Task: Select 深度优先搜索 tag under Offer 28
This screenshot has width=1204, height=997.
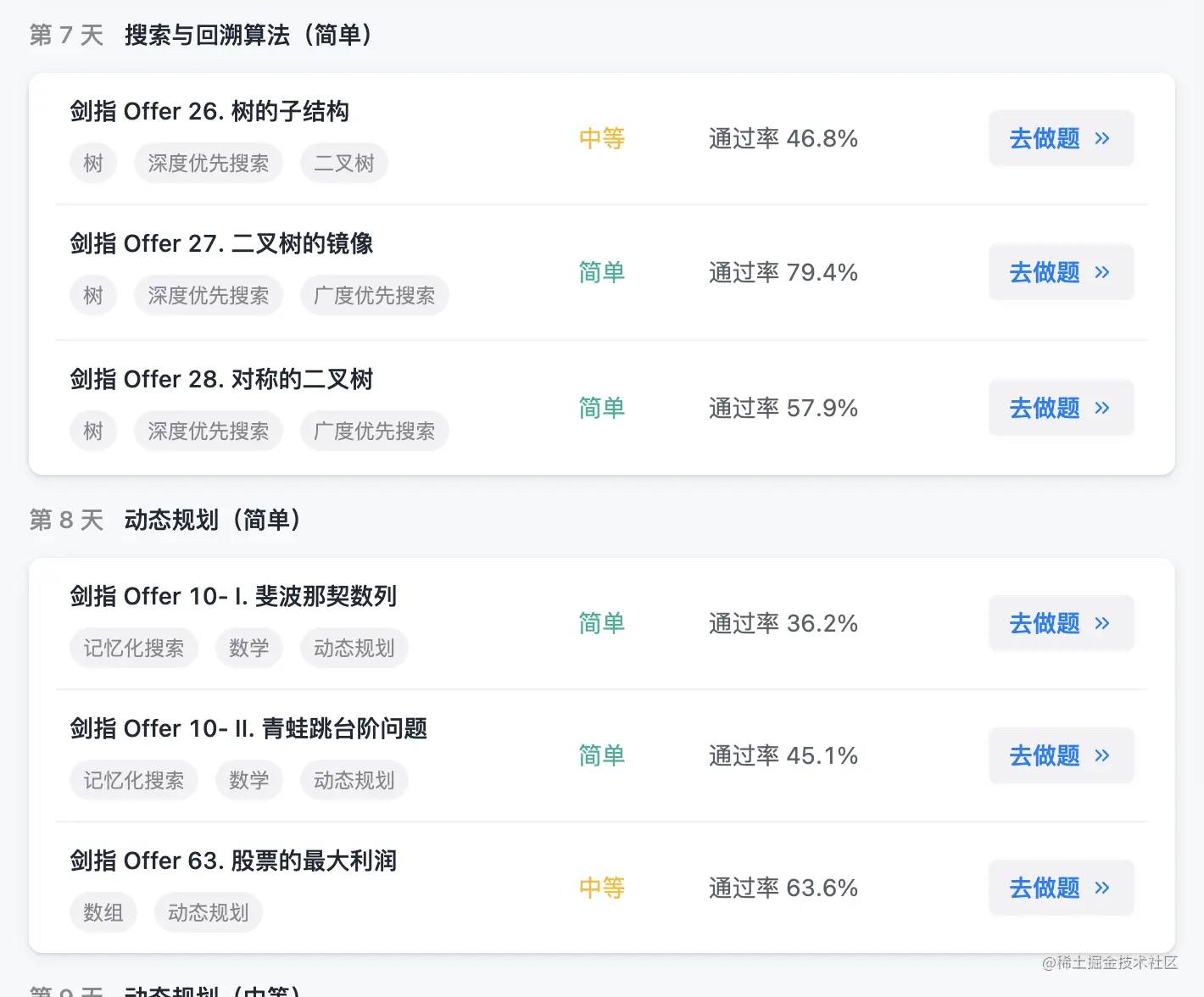Action: (208, 431)
